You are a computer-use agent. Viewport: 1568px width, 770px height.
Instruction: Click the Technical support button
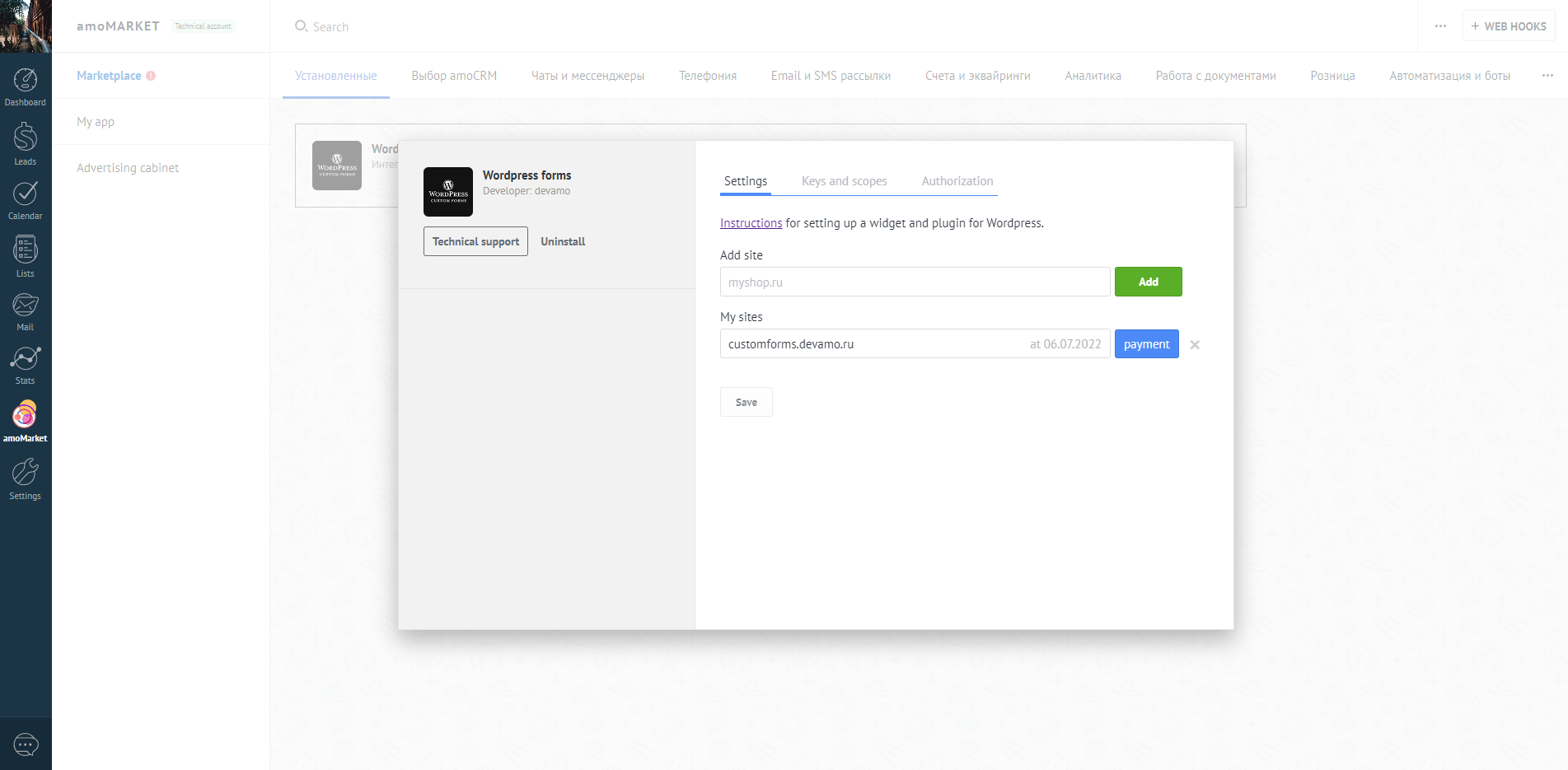[x=475, y=241]
